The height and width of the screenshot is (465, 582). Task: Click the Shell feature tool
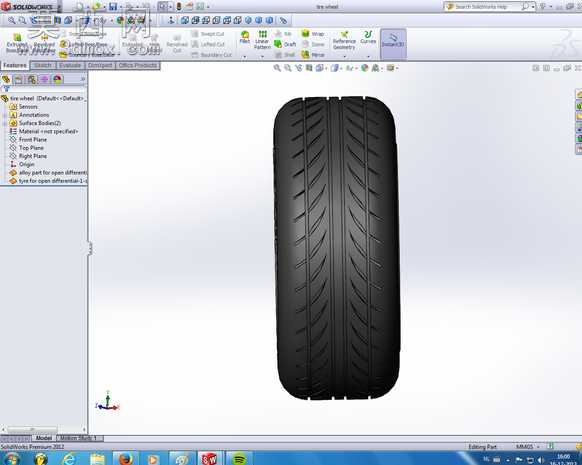tap(285, 55)
